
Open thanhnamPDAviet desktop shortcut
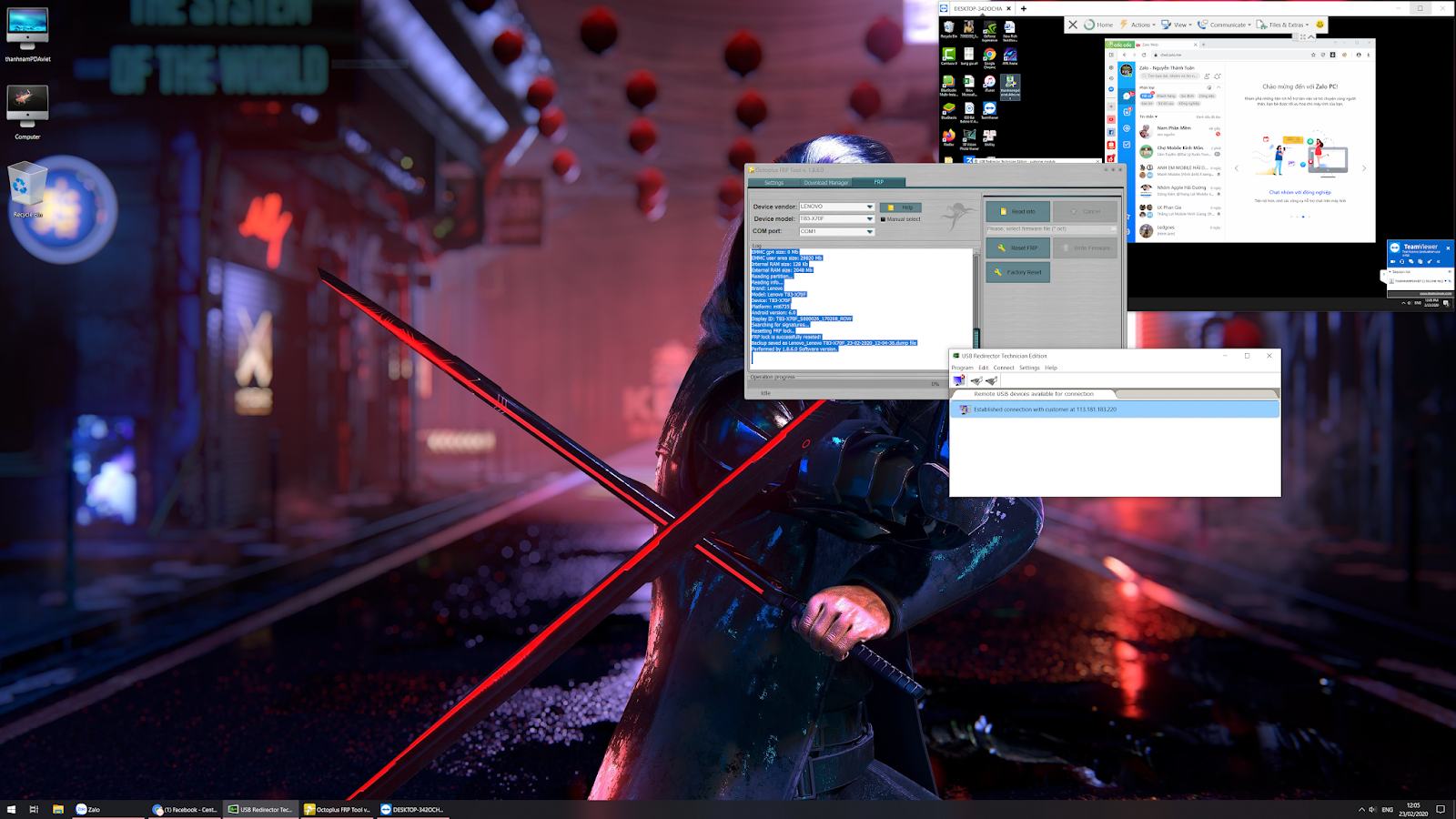click(27, 35)
